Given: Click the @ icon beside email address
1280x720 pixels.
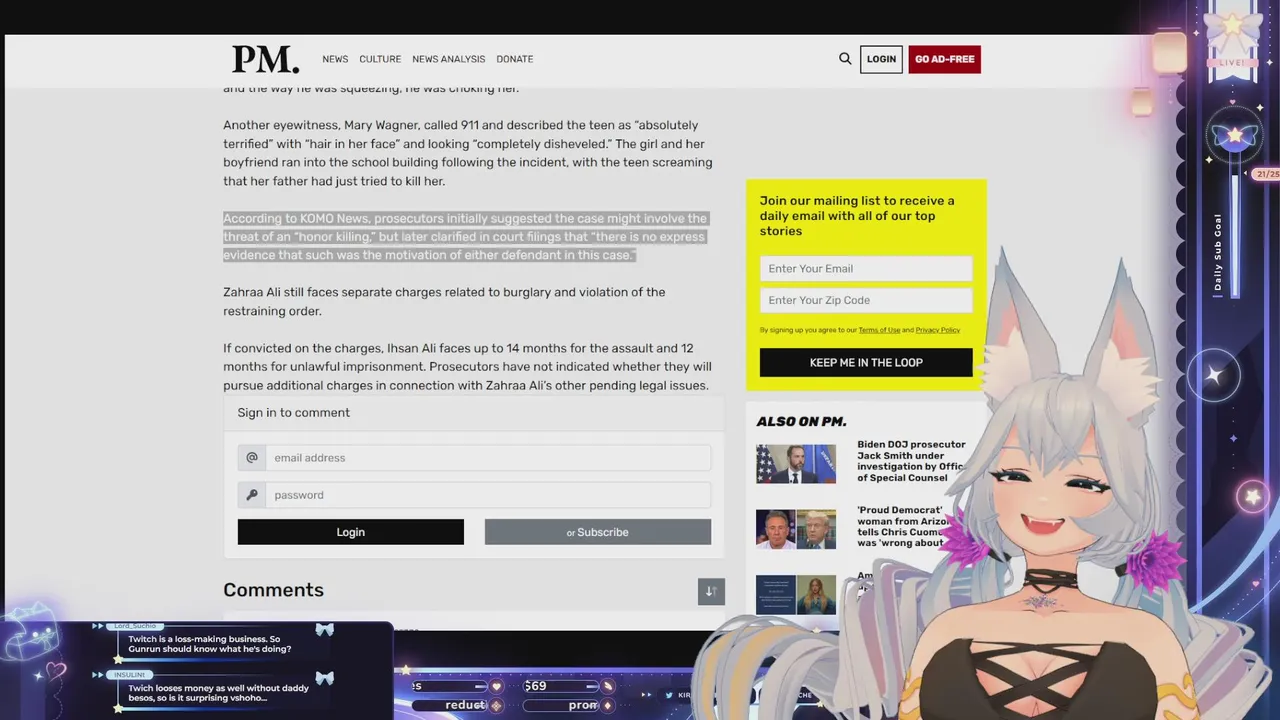Looking at the screenshot, I should pyautogui.click(x=252, y=458).
